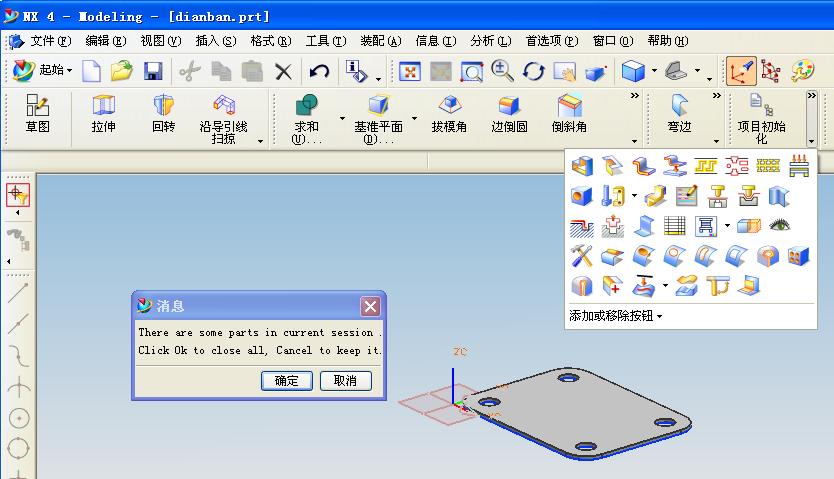Open the 格式(R) Format menu
This screenshot has height=479, width=834.
(271, 41)
